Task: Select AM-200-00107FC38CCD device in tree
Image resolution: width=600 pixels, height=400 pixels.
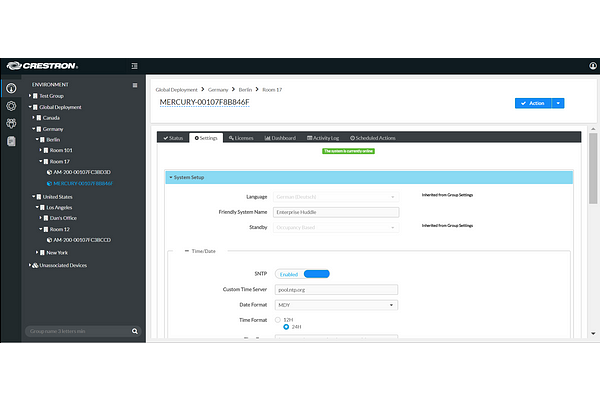Action: pyautogui.click(x=80, y=240)
